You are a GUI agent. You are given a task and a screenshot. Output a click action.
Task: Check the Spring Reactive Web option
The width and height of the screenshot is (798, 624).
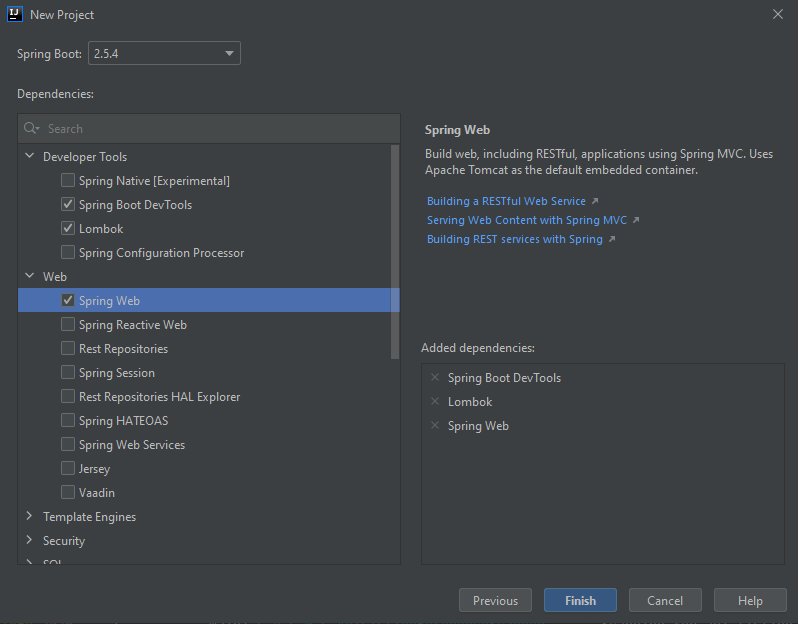68,324
